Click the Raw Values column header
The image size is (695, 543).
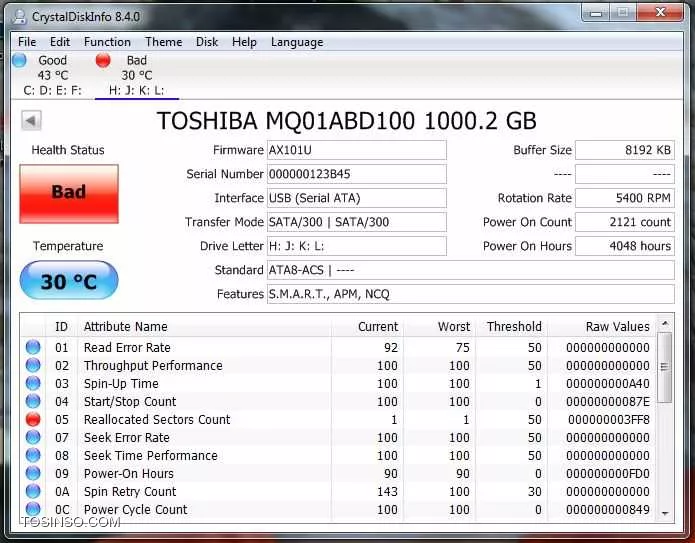point(602,327)
